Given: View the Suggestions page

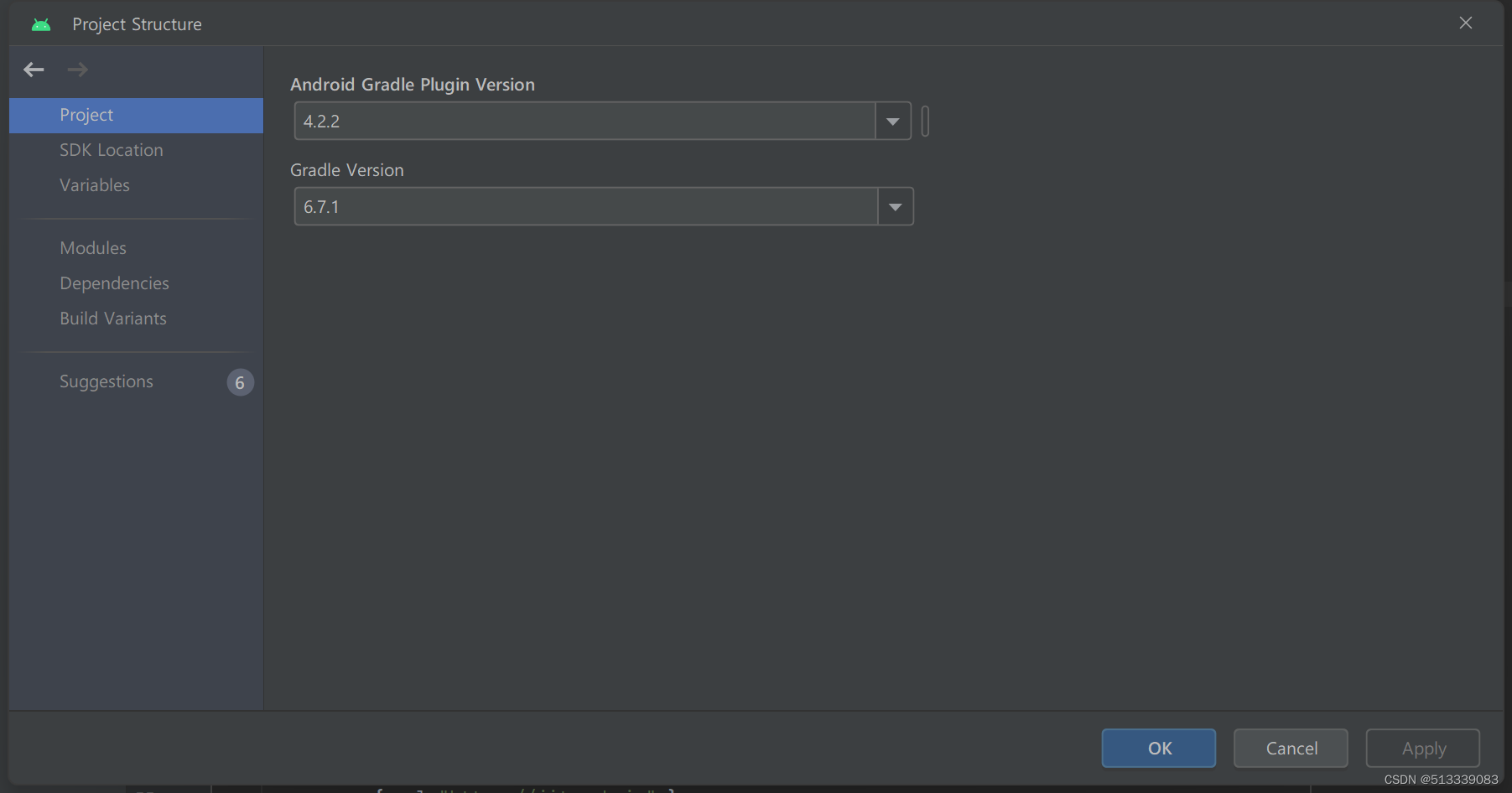Looking at the screenshot, I should (x=107, y=381).
